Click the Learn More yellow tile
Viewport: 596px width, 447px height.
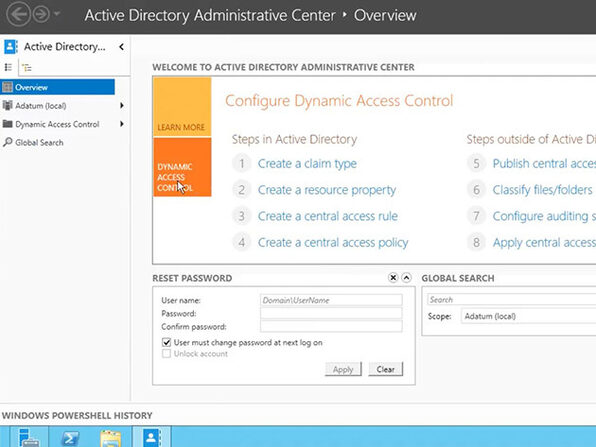click(x=182, y=107)
